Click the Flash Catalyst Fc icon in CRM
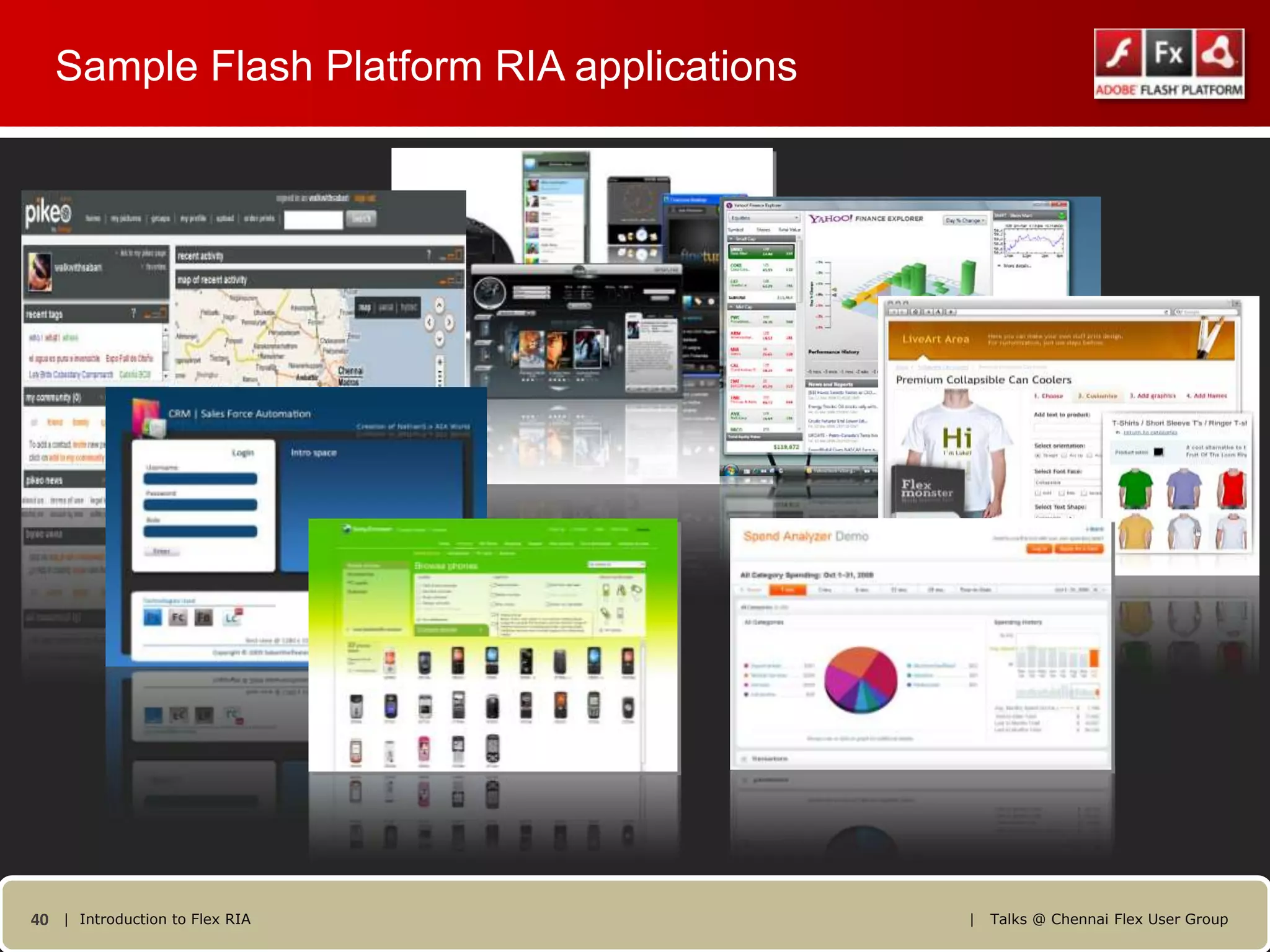 click(x=178, y=617)
